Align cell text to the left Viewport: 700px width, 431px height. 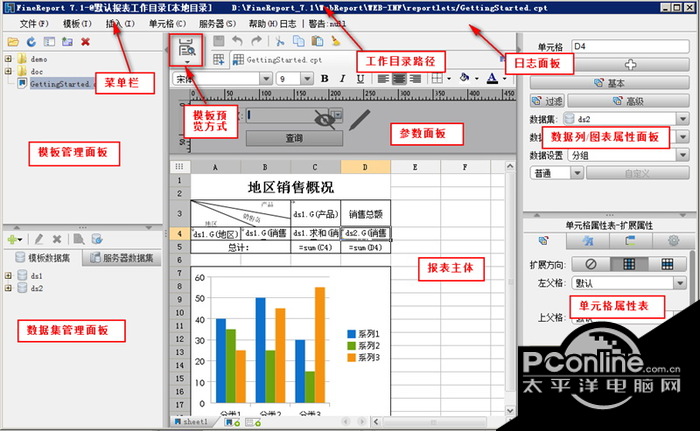click(383, 79)
